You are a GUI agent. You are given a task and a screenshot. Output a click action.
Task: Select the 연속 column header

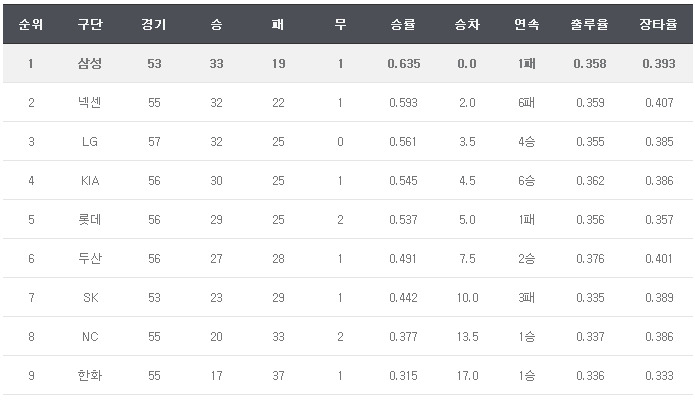[526, 24]
